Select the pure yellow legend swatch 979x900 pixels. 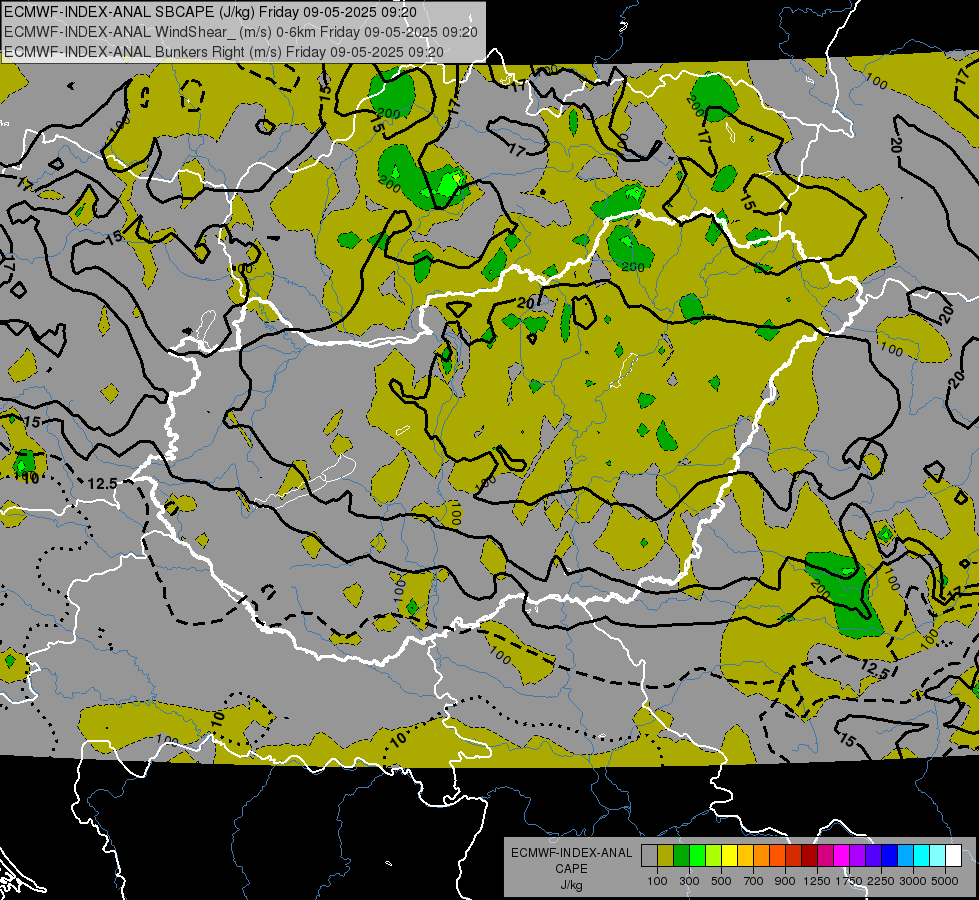point(729,856)
